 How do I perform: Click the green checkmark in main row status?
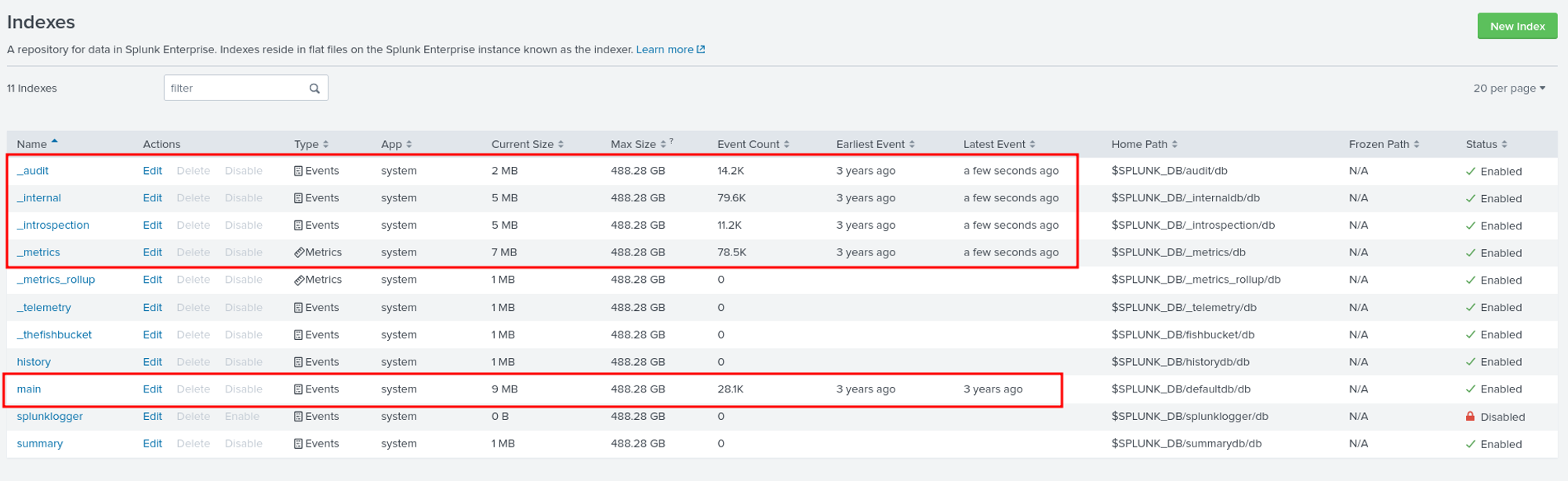click(1471, 389)
